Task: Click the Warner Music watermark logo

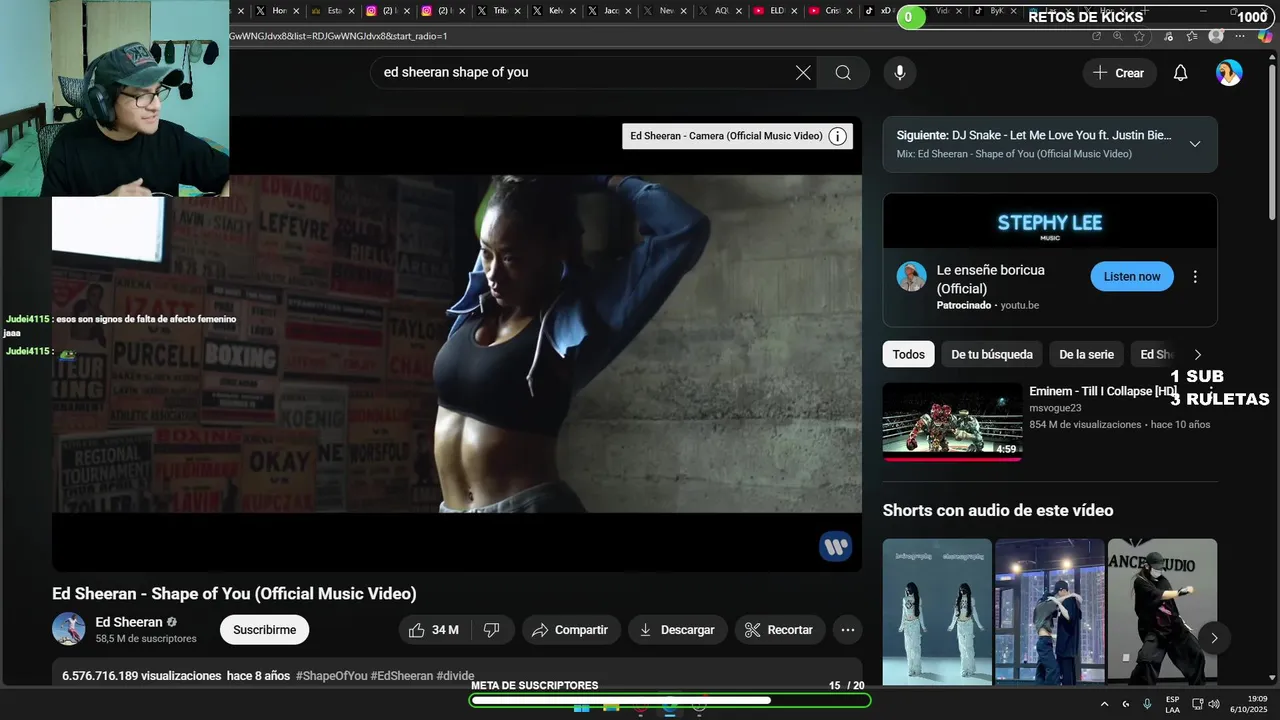Action: click(x=836, y=546)
